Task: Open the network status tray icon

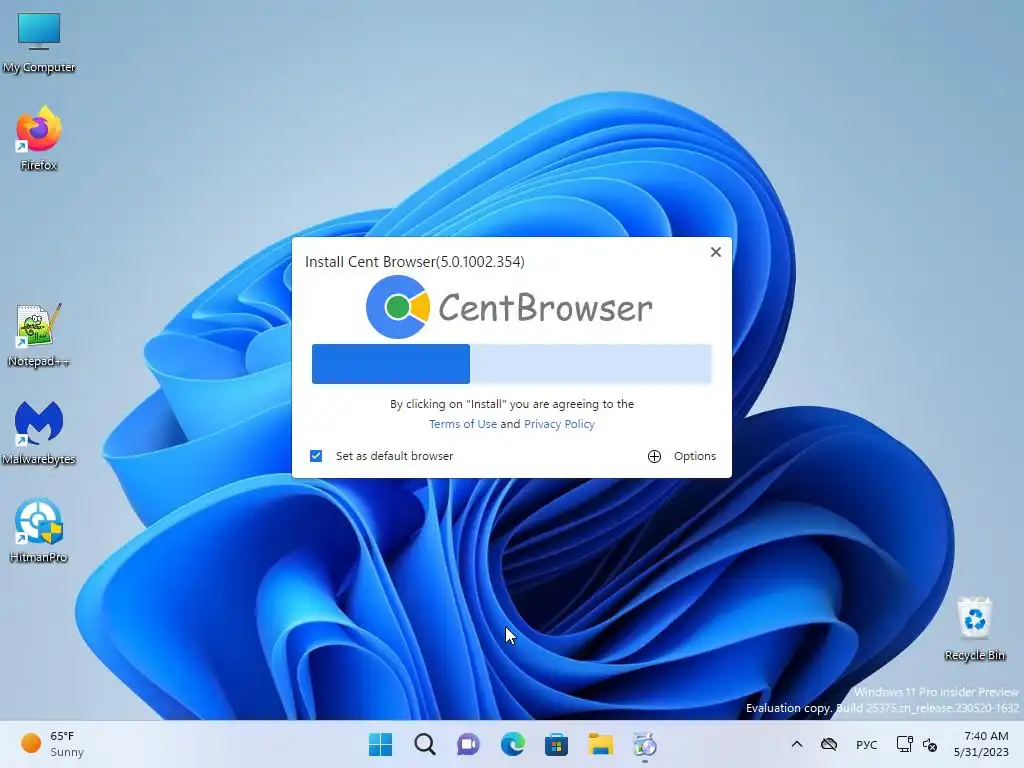Action: (x=904, y=744)
